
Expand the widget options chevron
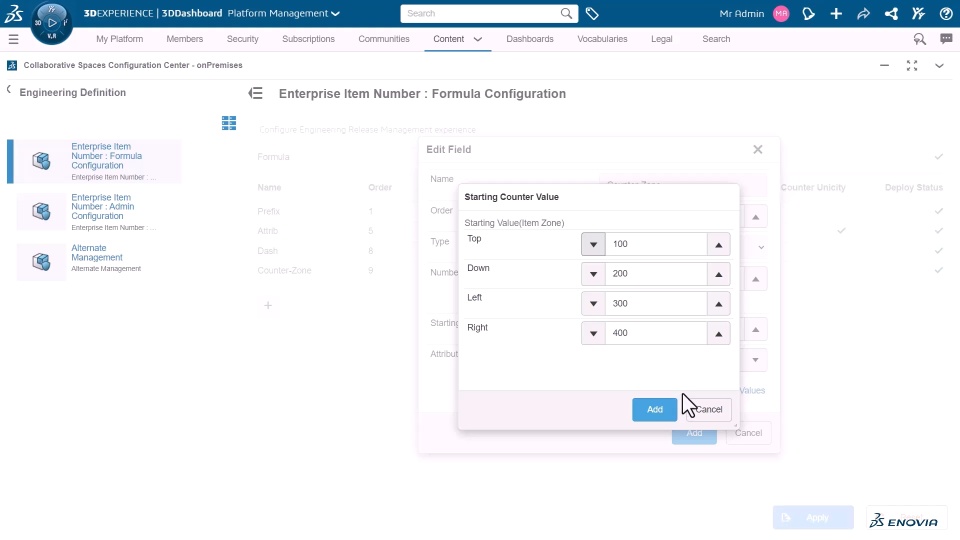[x=939, y=66]
